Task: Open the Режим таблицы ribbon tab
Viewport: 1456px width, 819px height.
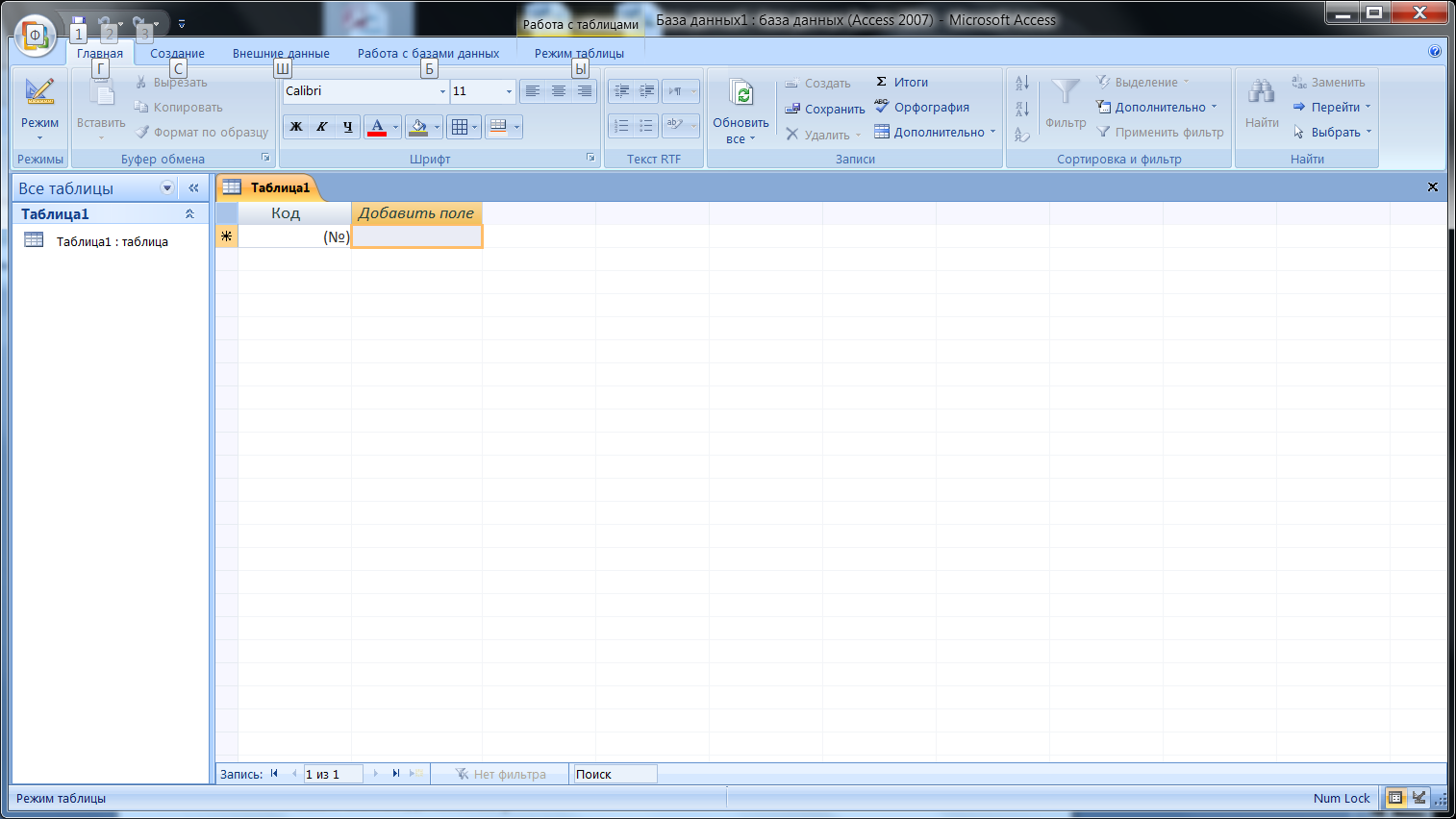Action: (579, 54)
